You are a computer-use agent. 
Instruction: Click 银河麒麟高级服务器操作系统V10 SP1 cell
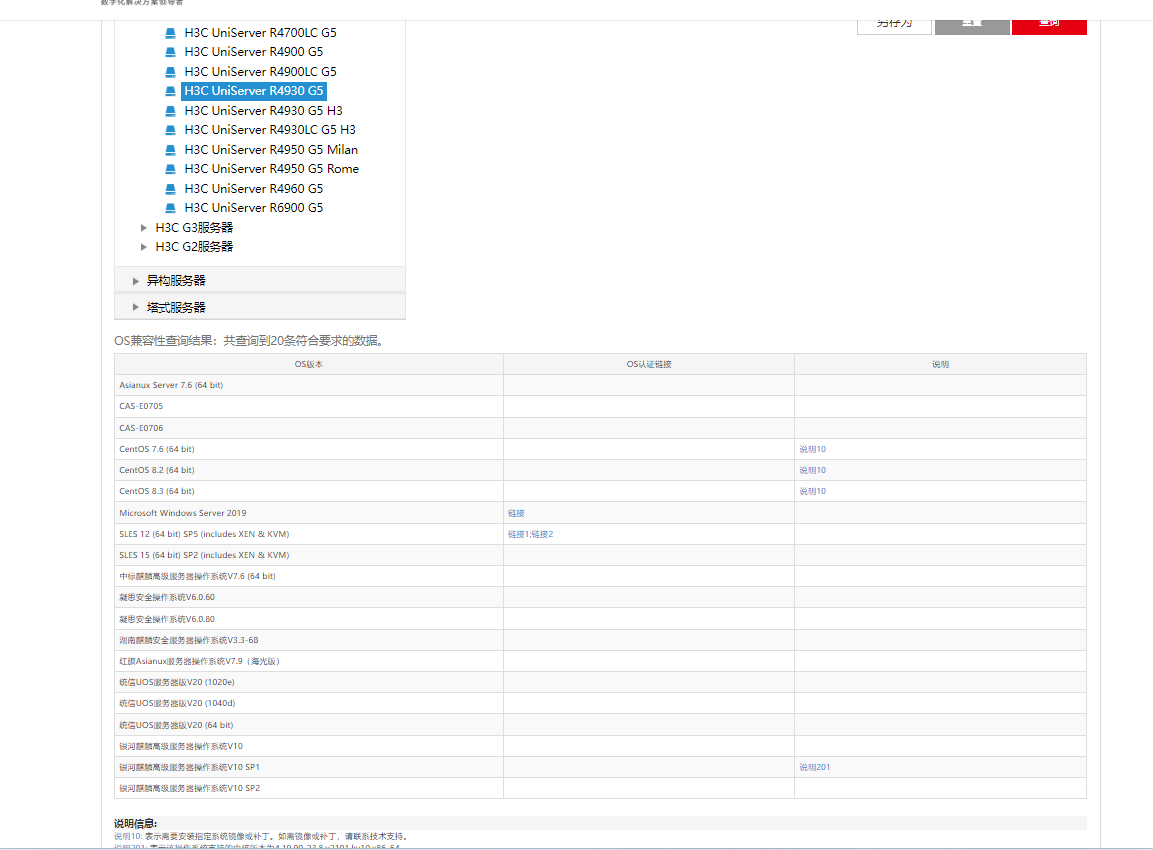tap(309, 767)
